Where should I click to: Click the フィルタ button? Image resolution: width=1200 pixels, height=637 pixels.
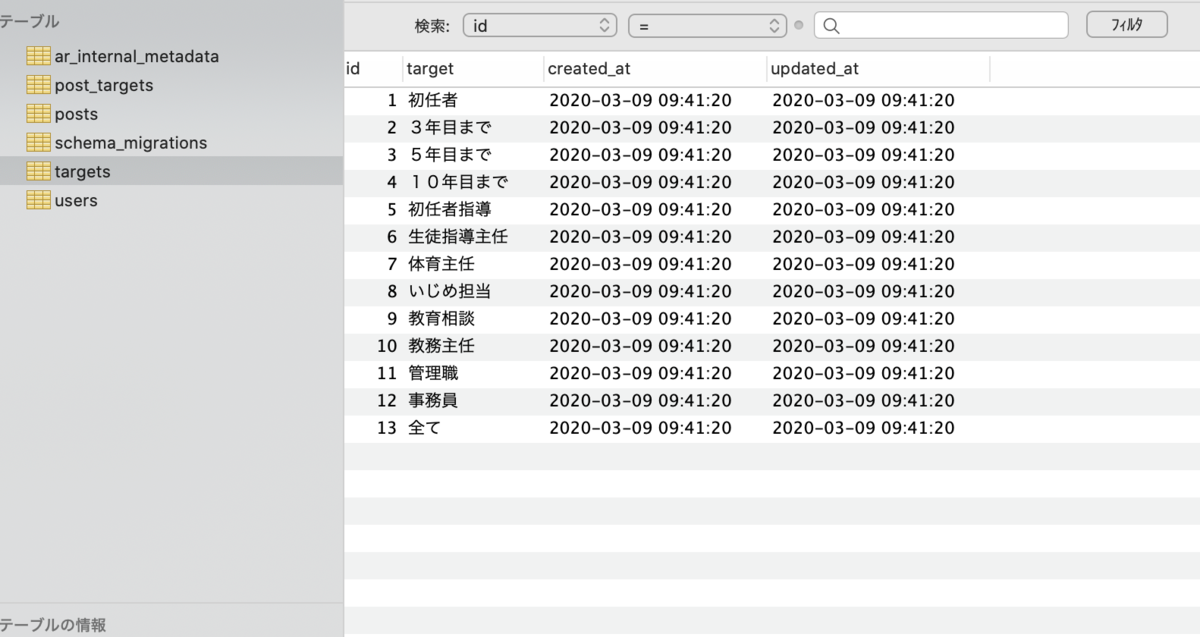point(1127,25)
